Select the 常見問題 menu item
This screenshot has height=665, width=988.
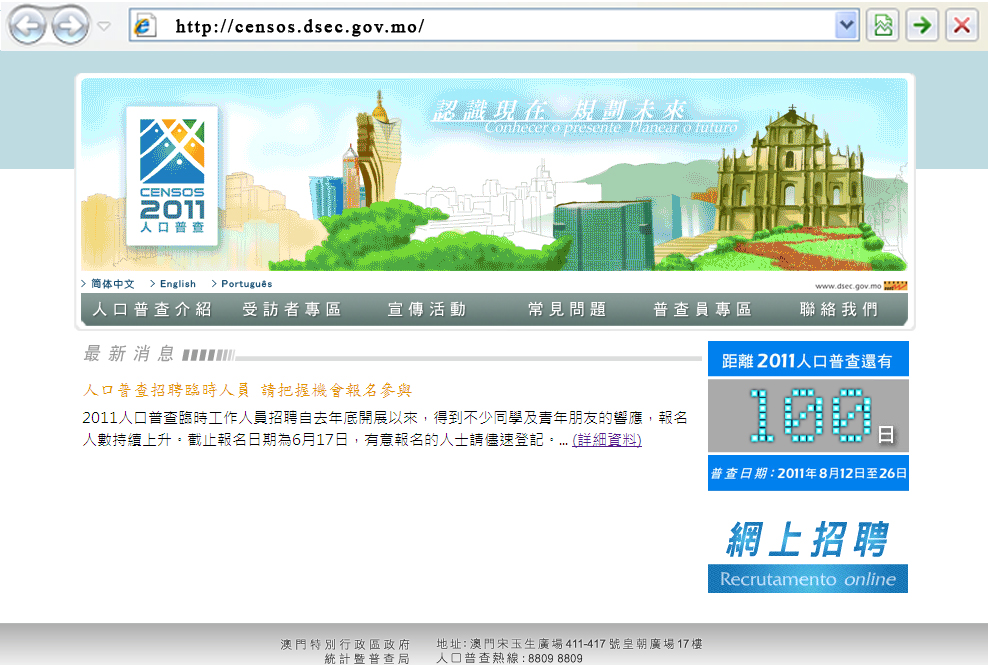567,310
